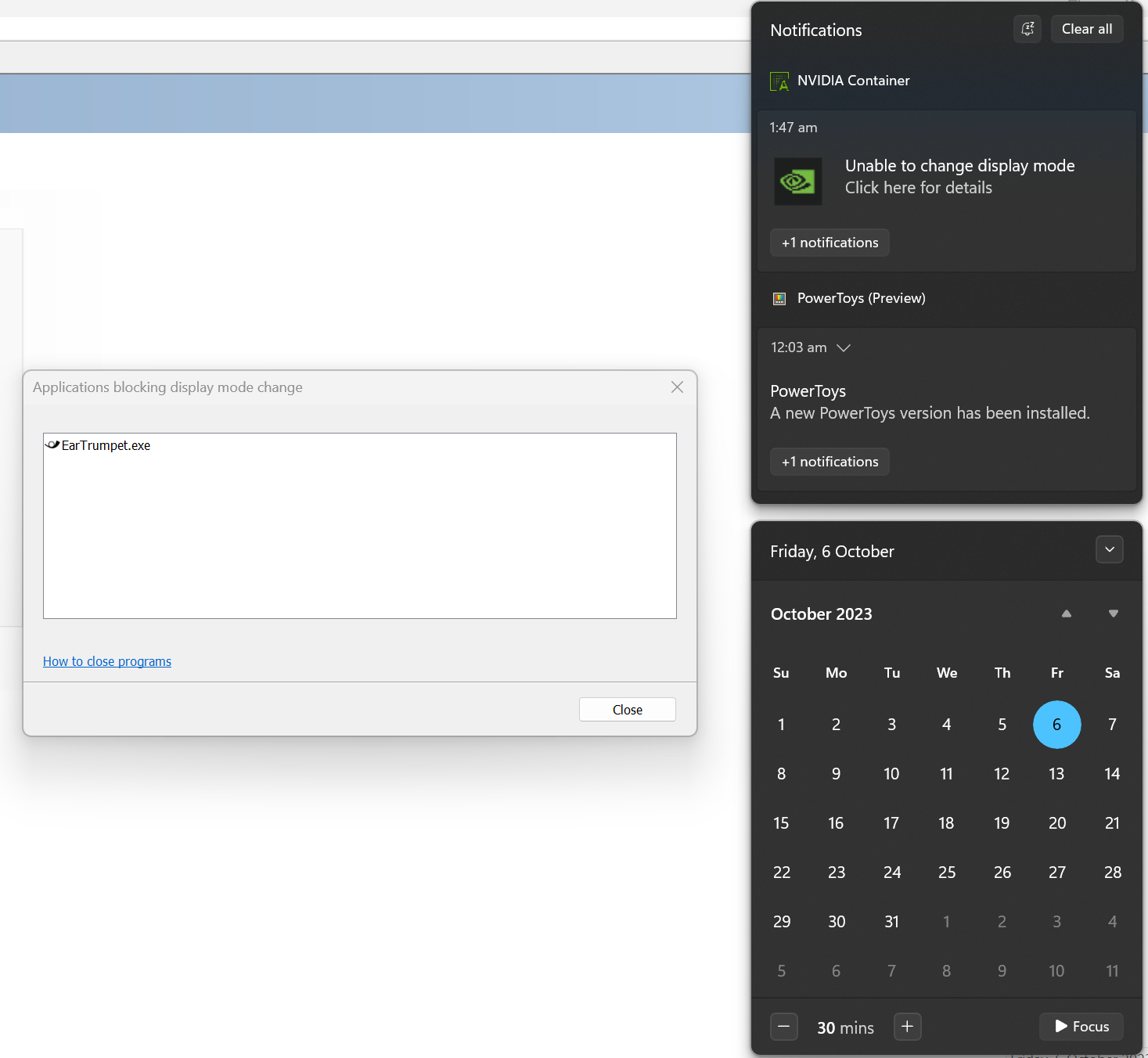Click the NVIDIA logo thumbnail in the notification
Image resolution: width=1148 pixels, height=1058 pixels.
[797, 181]
